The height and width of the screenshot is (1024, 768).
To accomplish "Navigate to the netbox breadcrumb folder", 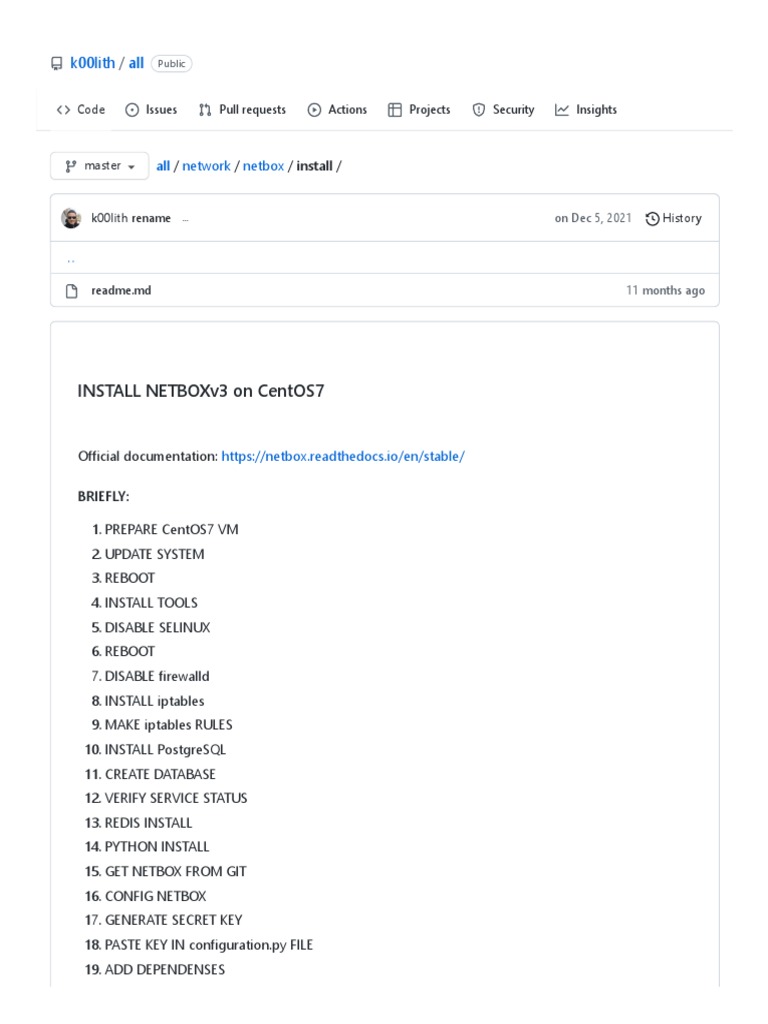I will pyautogui.click(x=263, y=166).
